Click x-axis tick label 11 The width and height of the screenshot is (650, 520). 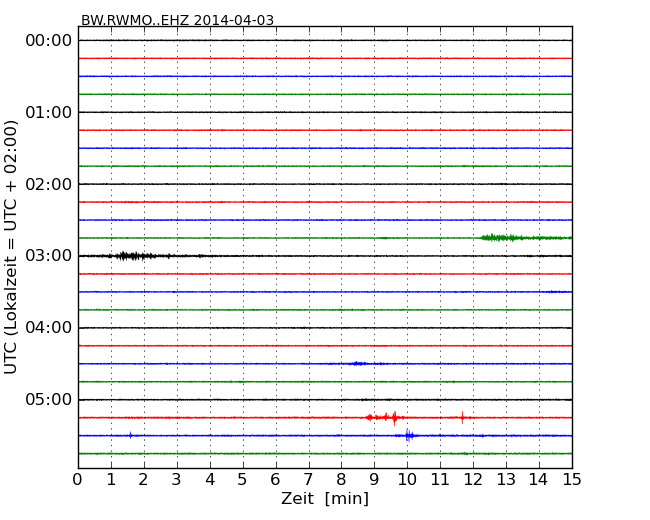click(x=440, y=479)
